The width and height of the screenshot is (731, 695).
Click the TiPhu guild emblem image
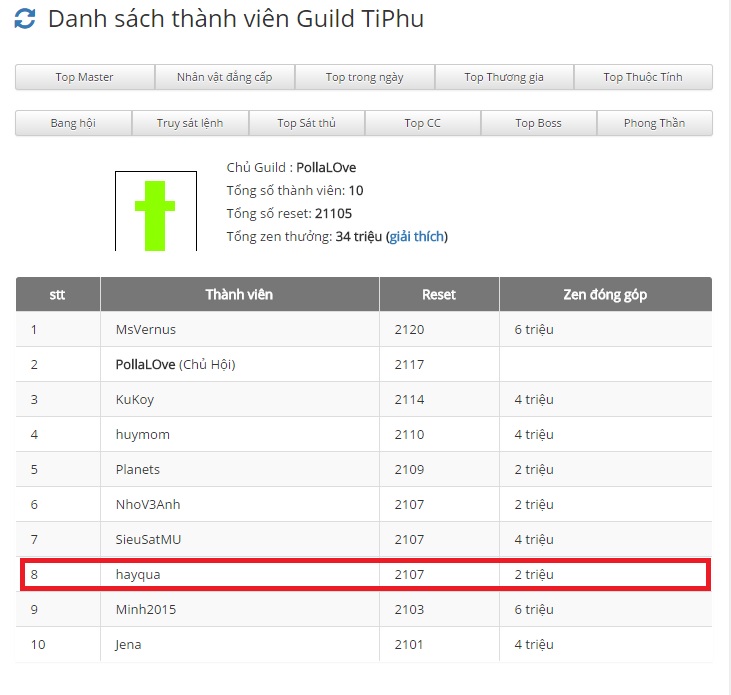[x=155, y=211]
